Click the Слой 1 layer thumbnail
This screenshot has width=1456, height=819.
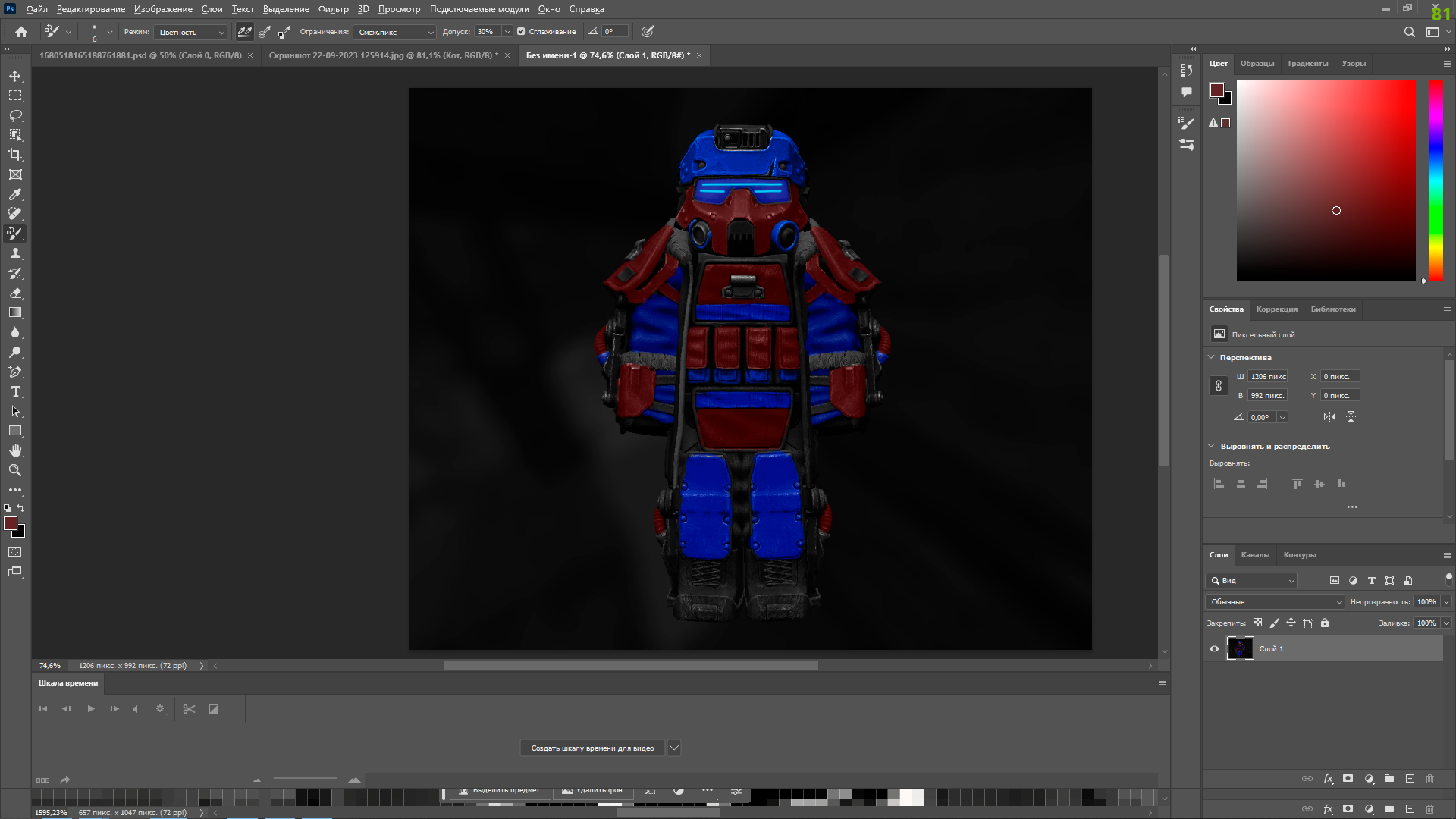pyautogui.click(x=1240, y=649)
